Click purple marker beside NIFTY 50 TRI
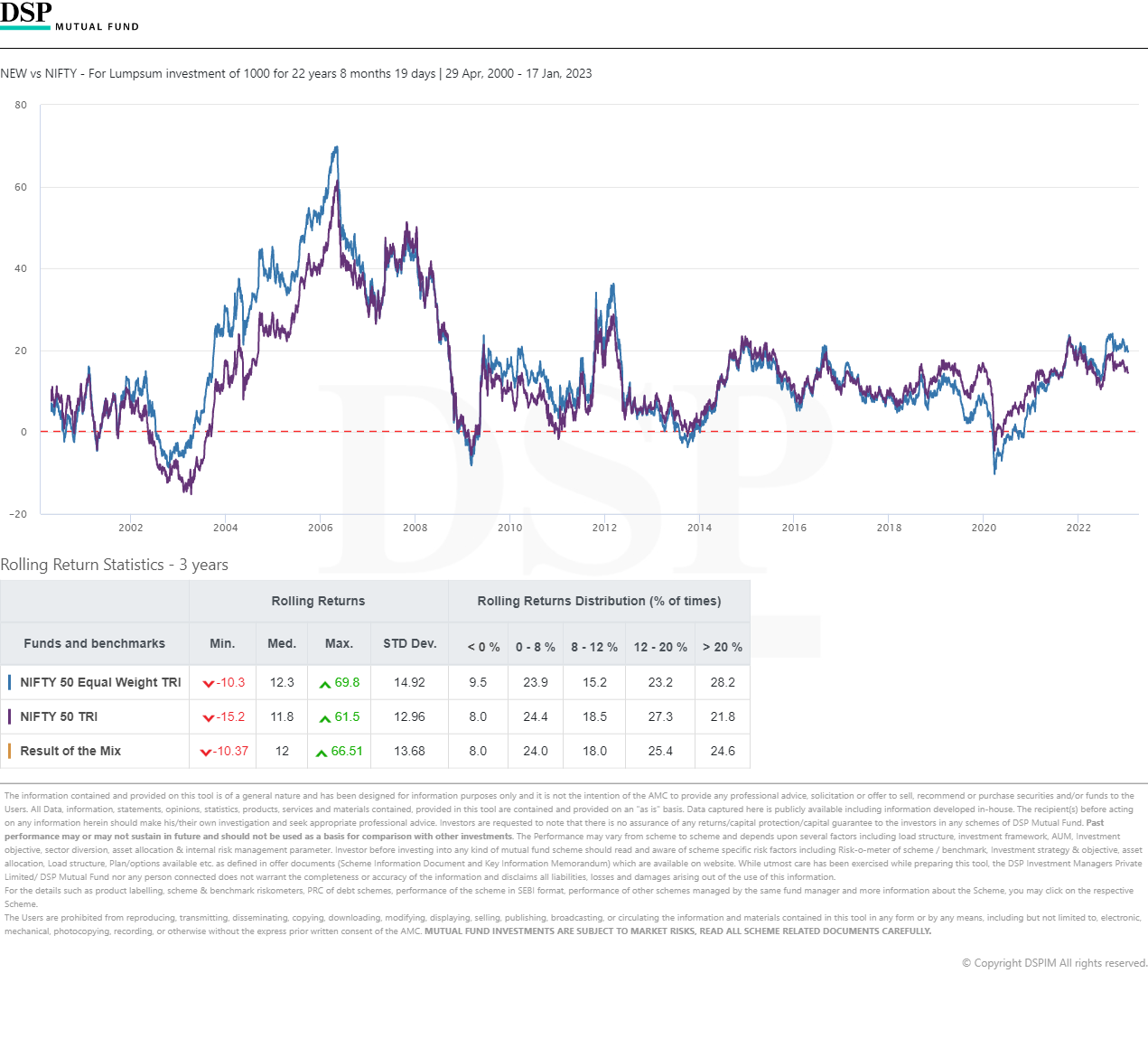The height and width of the screenshot is (1048, 1148). pos(10,716)
